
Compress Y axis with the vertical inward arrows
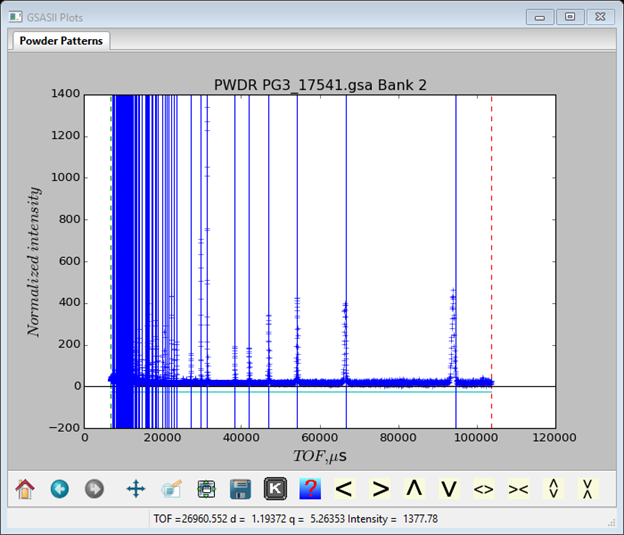588,489
